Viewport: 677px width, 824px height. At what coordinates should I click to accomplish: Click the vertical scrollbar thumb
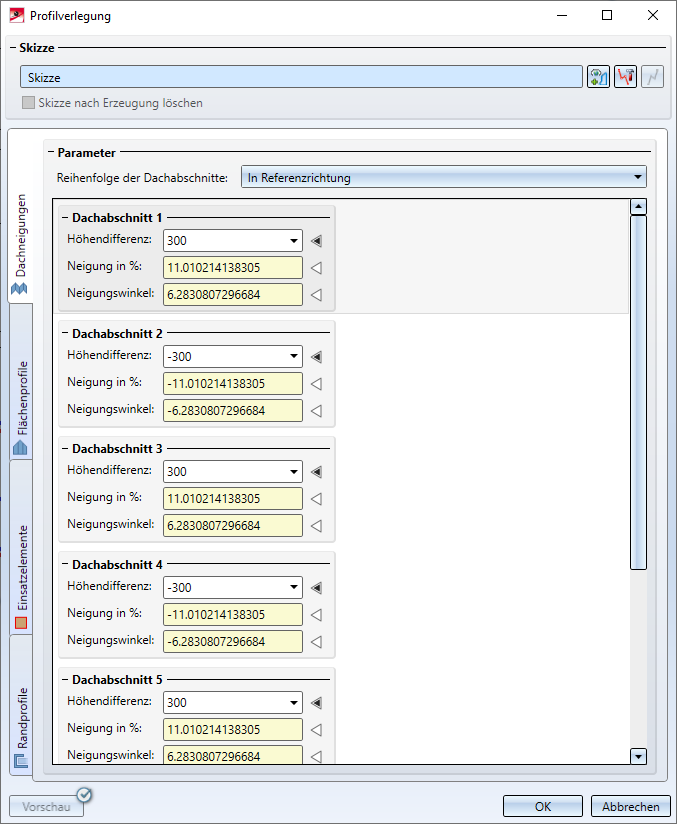click(x=638, y=392)
